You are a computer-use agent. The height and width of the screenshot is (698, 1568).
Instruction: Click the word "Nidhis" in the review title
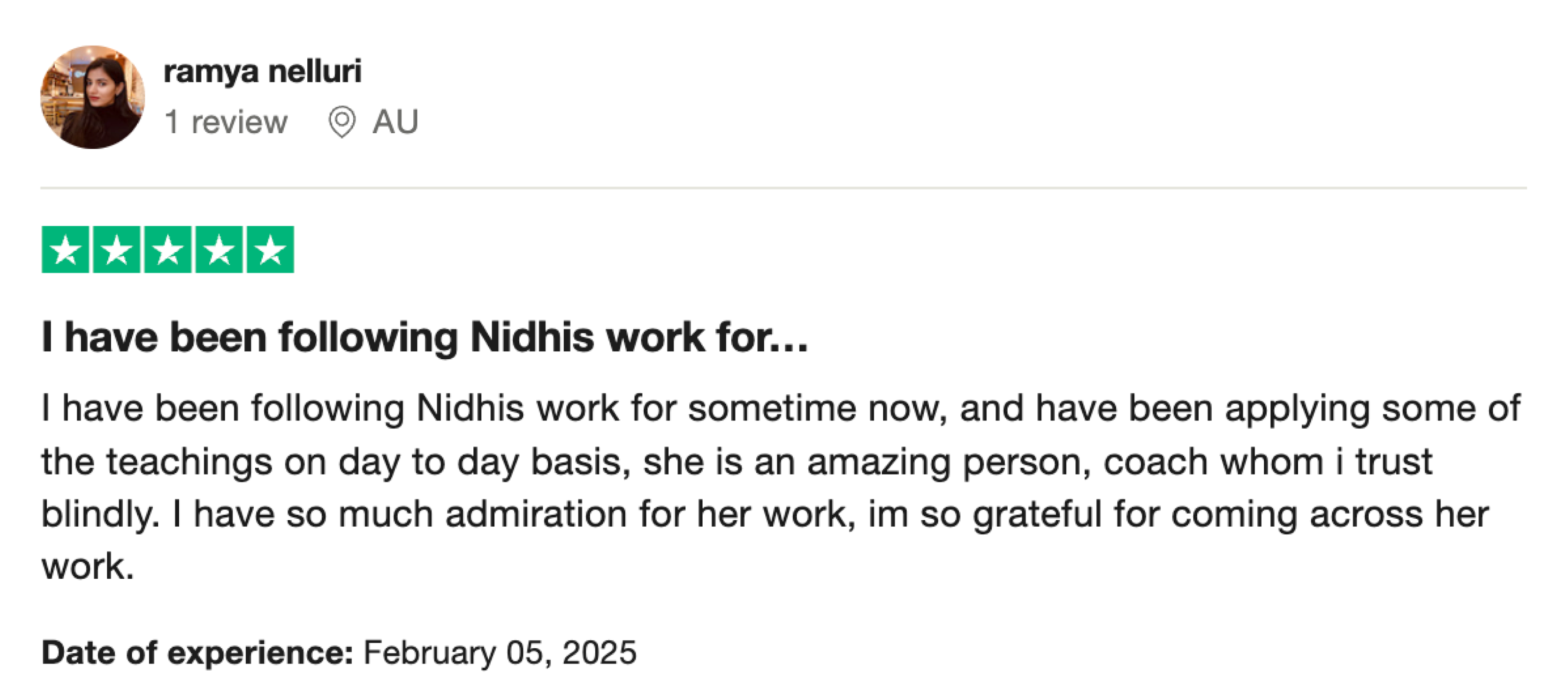[x=532, y=337]
